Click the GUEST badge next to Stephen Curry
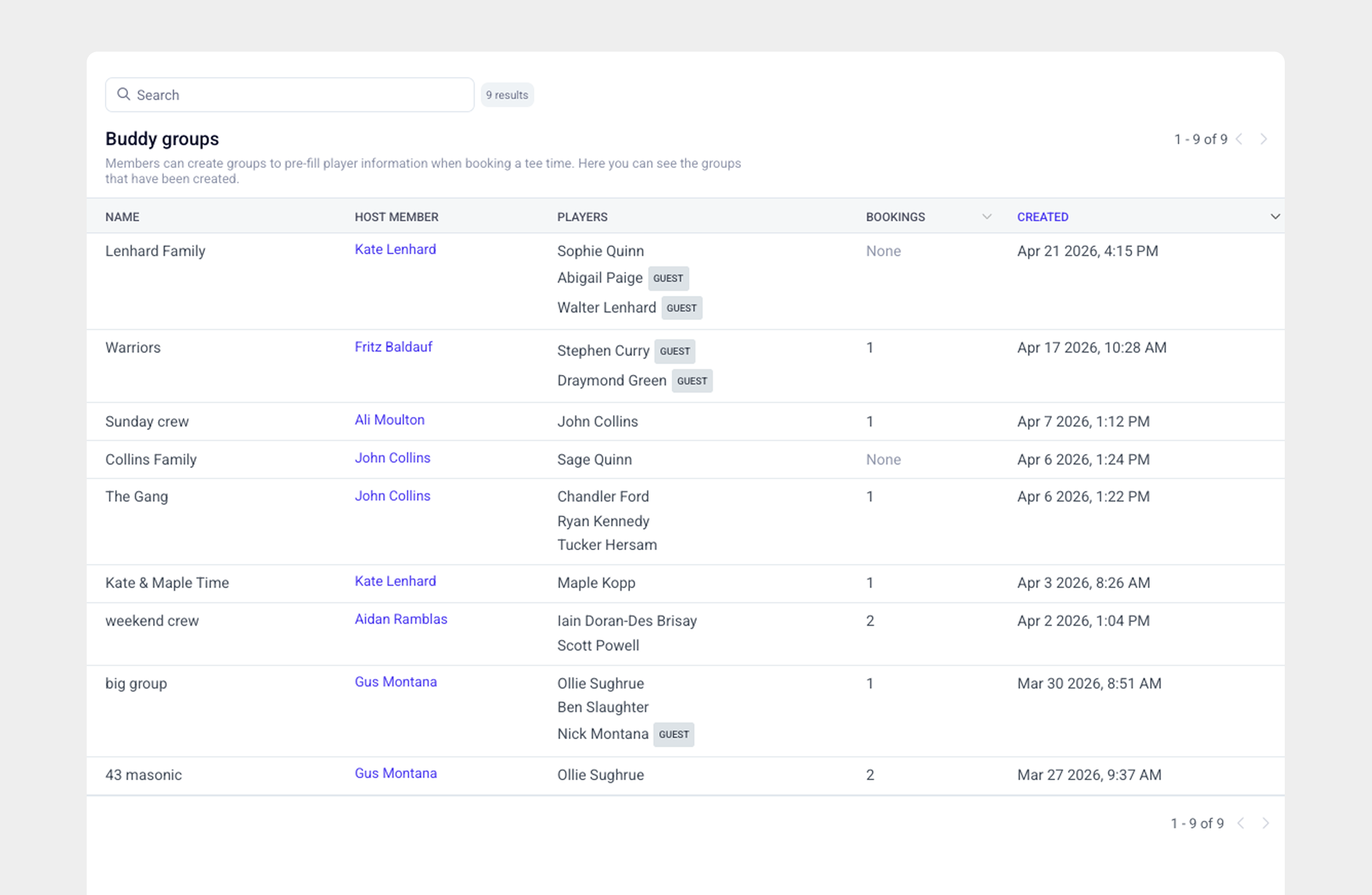Screen dimensions: 1372x895 [x=674, y=351]
